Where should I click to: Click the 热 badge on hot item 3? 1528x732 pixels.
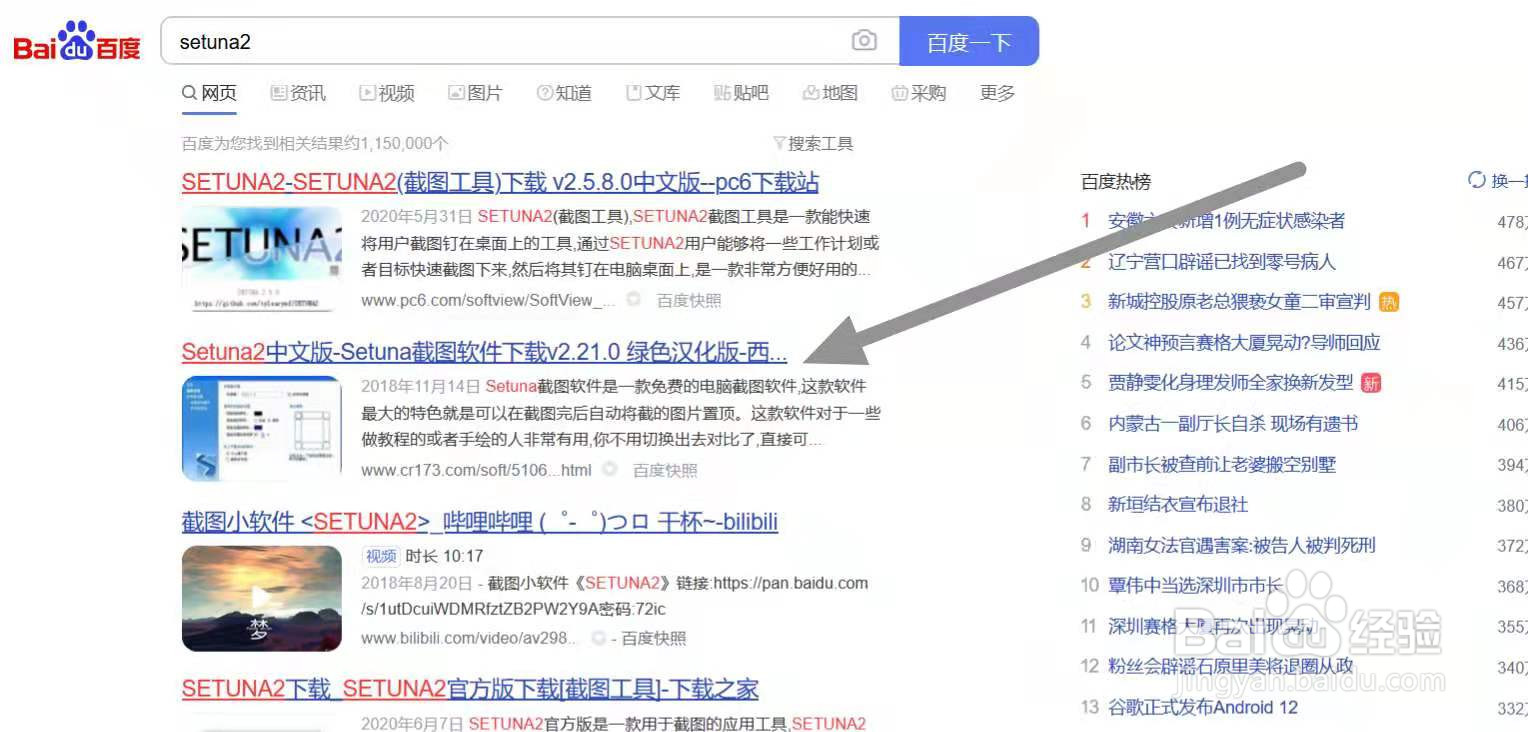1388,301
